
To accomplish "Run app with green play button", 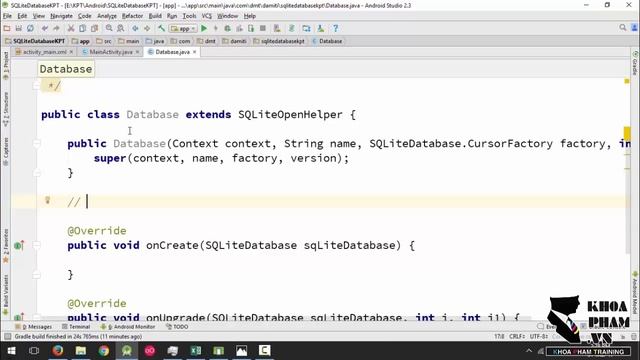I will click(204, 28).
